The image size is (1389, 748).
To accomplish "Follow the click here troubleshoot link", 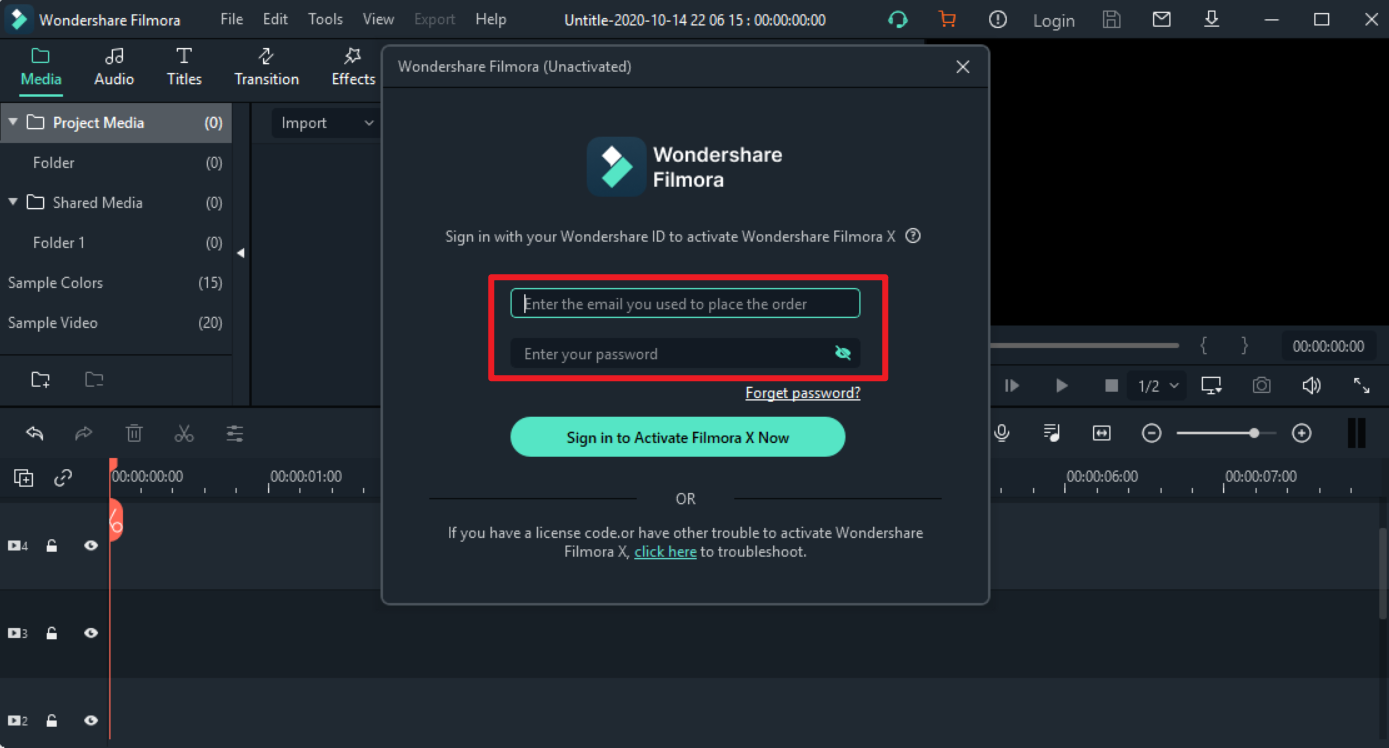I will (665, 551).
